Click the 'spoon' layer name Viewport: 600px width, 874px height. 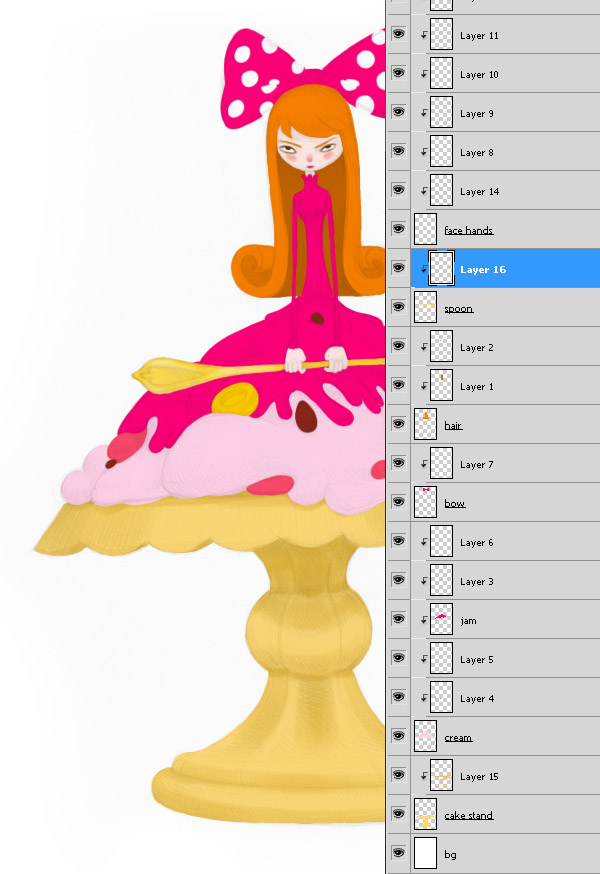[x=459, y=309]
